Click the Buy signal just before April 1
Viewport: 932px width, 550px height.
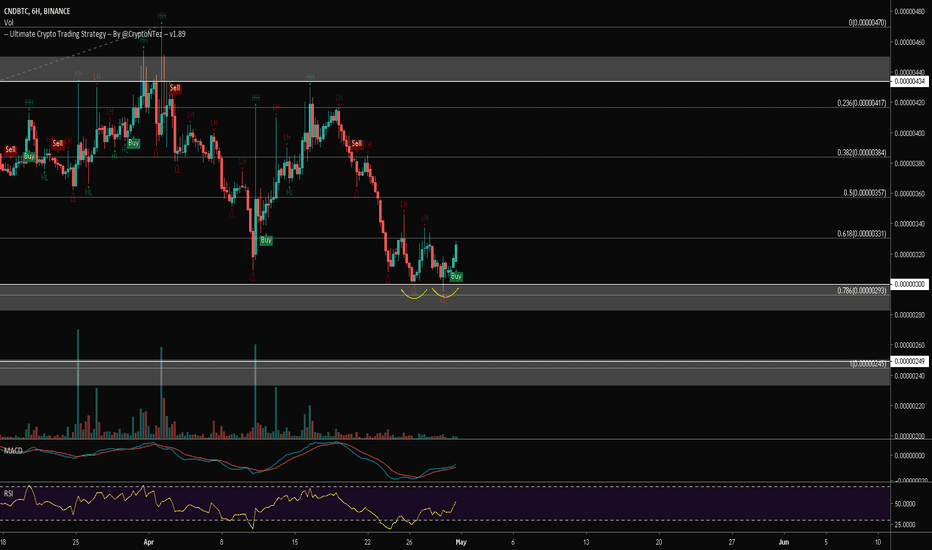point(133,143)
